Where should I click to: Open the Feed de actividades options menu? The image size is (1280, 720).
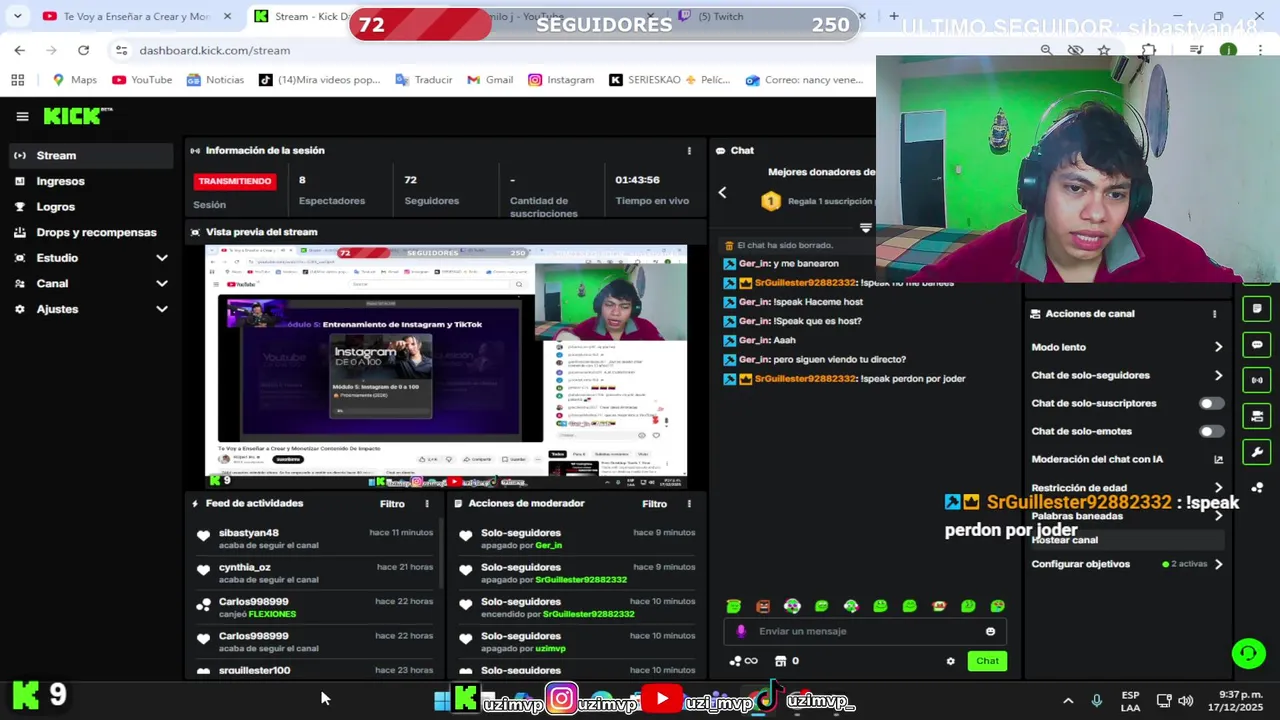pos(427,504)
